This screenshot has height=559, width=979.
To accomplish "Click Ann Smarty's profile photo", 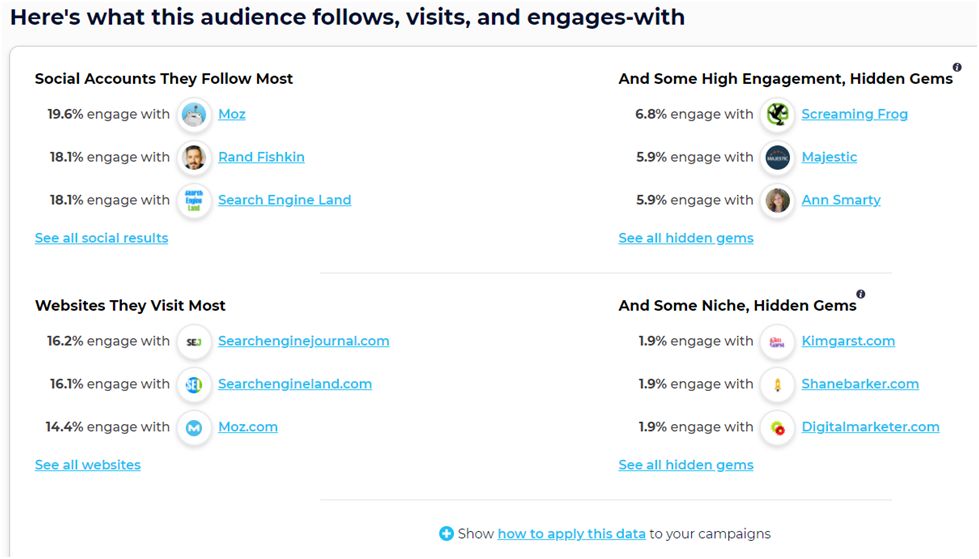I will 777,200.
